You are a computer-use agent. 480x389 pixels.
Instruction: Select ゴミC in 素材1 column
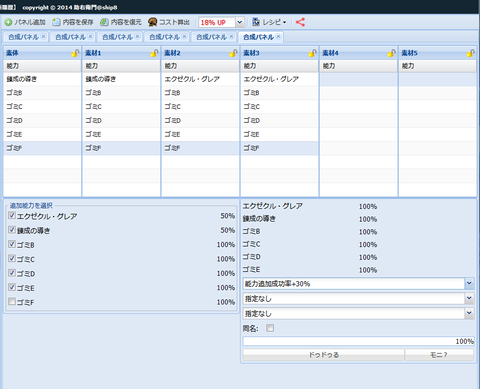tap(121, 107)
